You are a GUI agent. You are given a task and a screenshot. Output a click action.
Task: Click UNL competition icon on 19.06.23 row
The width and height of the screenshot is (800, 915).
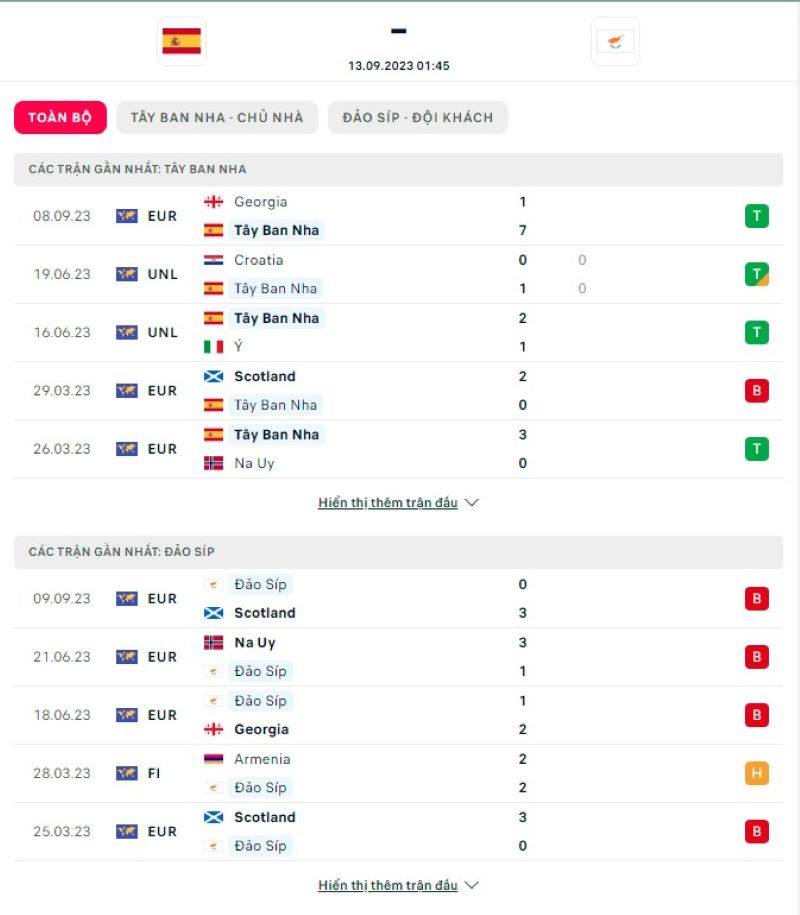pyautogui.click(x=127, y=274)
